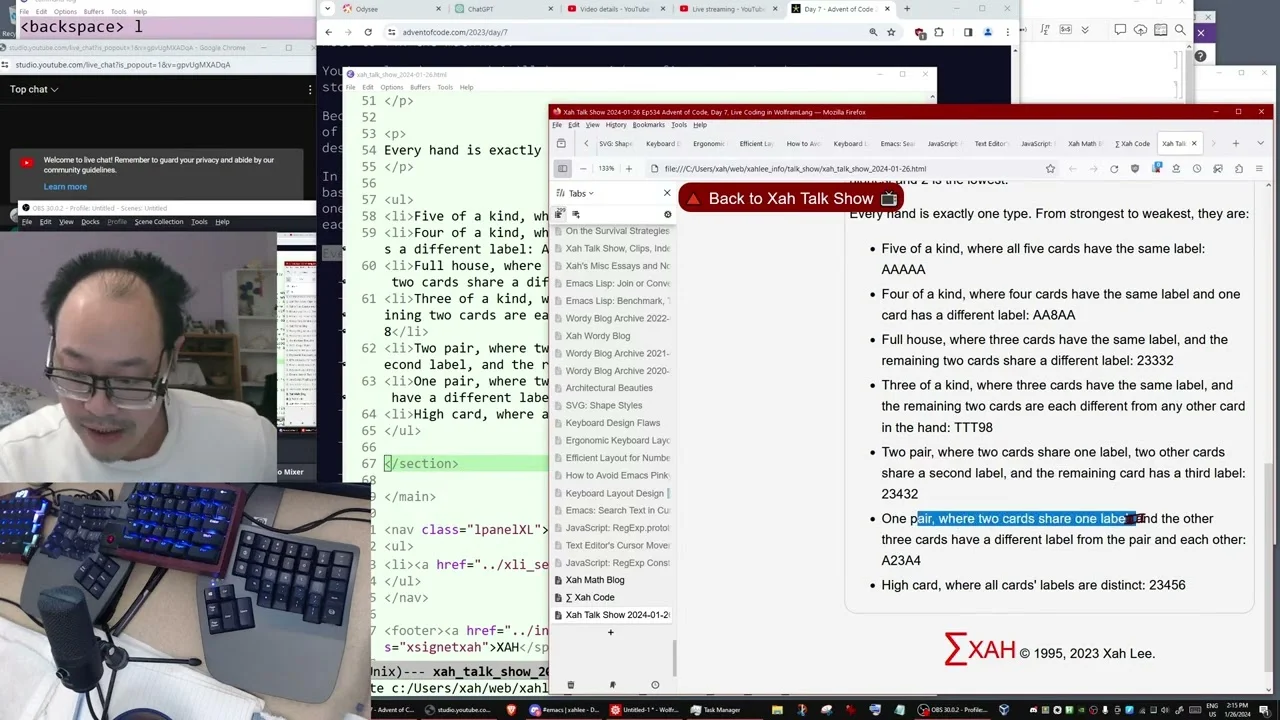The height and width of the screenshot is (720, 1280).
Task: Bookmark this page with star icon
Action: (1050, 169)
